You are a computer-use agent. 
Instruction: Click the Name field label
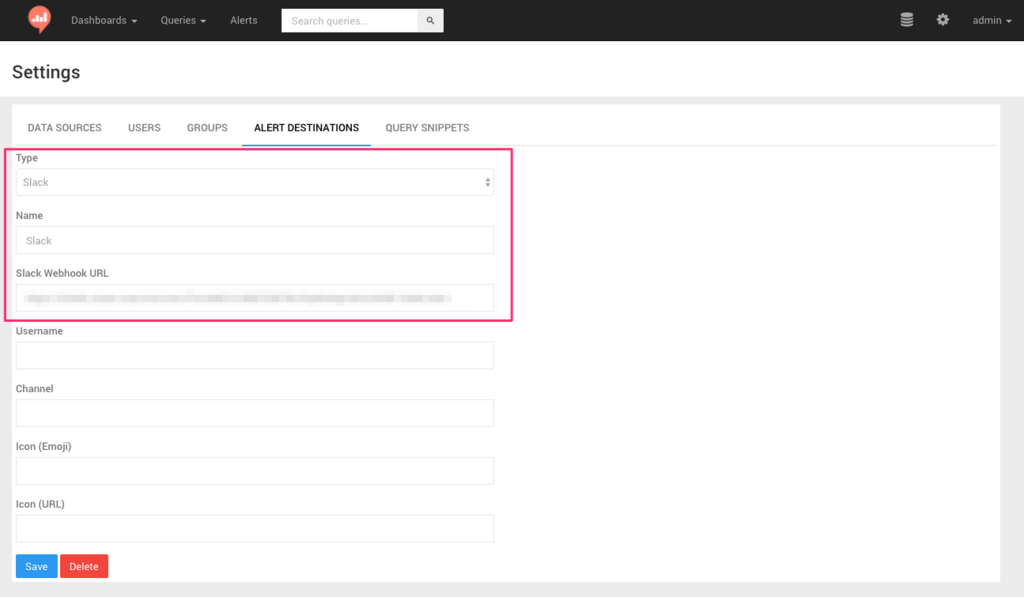[x=29, y=216]
